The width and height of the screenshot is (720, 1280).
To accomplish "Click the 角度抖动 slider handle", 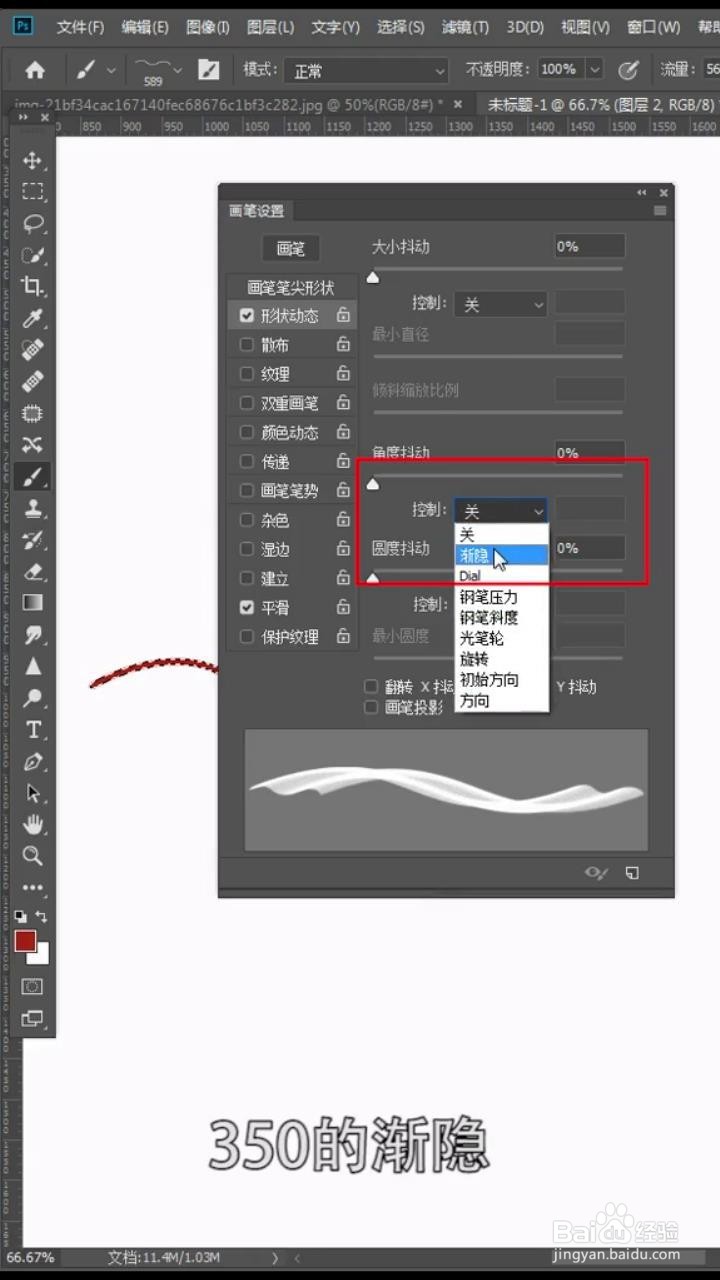I will click(x=373, y=484).
